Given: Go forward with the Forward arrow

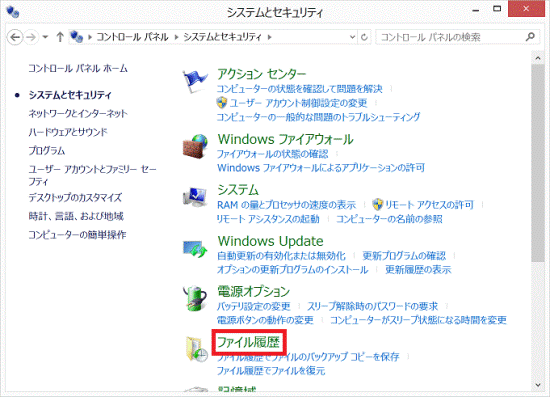Looking at the screenshot, I should tap(31, 37).
